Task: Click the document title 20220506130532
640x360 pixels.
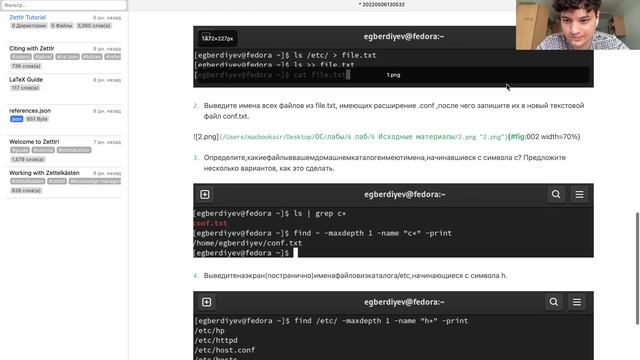Action: click(x=382, y=4)
